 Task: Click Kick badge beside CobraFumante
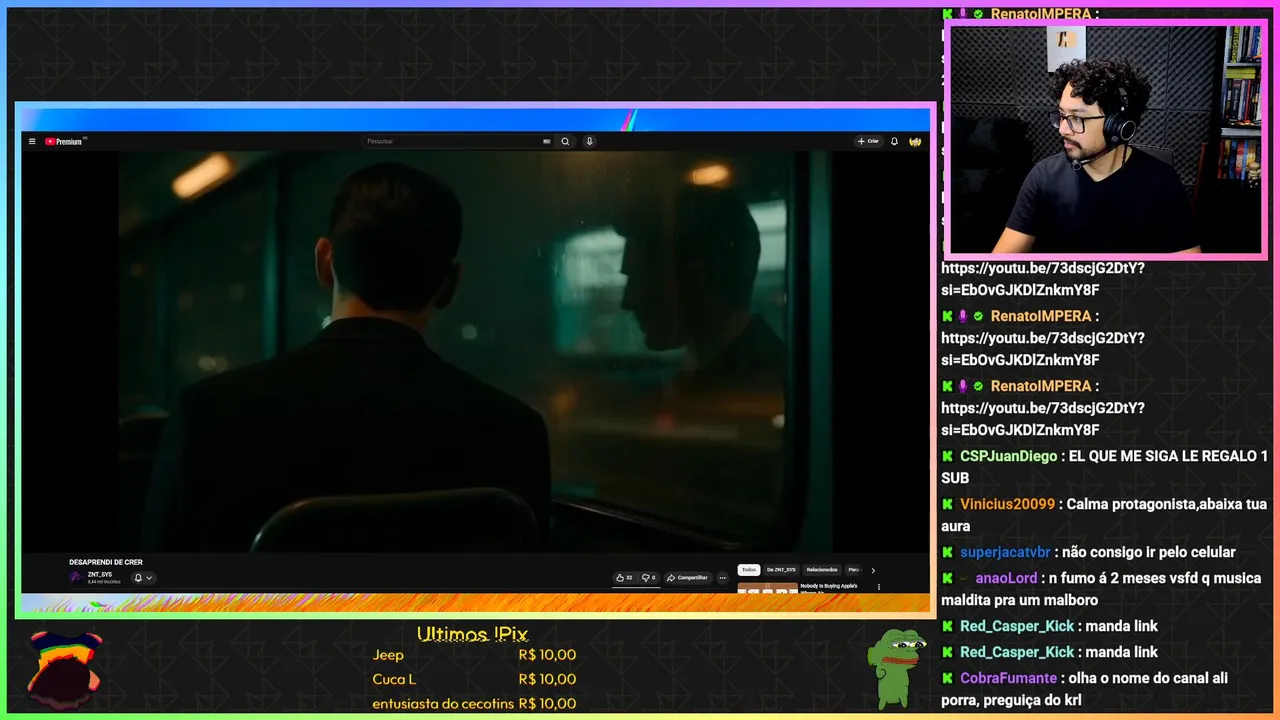pyautogui.click(x=948, y=678)
